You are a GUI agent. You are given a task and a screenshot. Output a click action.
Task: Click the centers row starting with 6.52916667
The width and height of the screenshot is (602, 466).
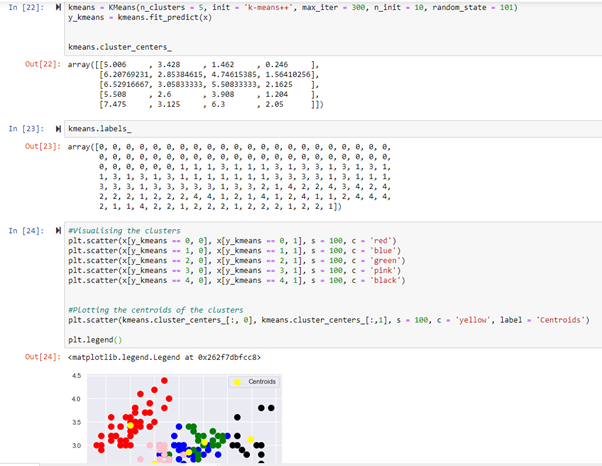point(209,84)
